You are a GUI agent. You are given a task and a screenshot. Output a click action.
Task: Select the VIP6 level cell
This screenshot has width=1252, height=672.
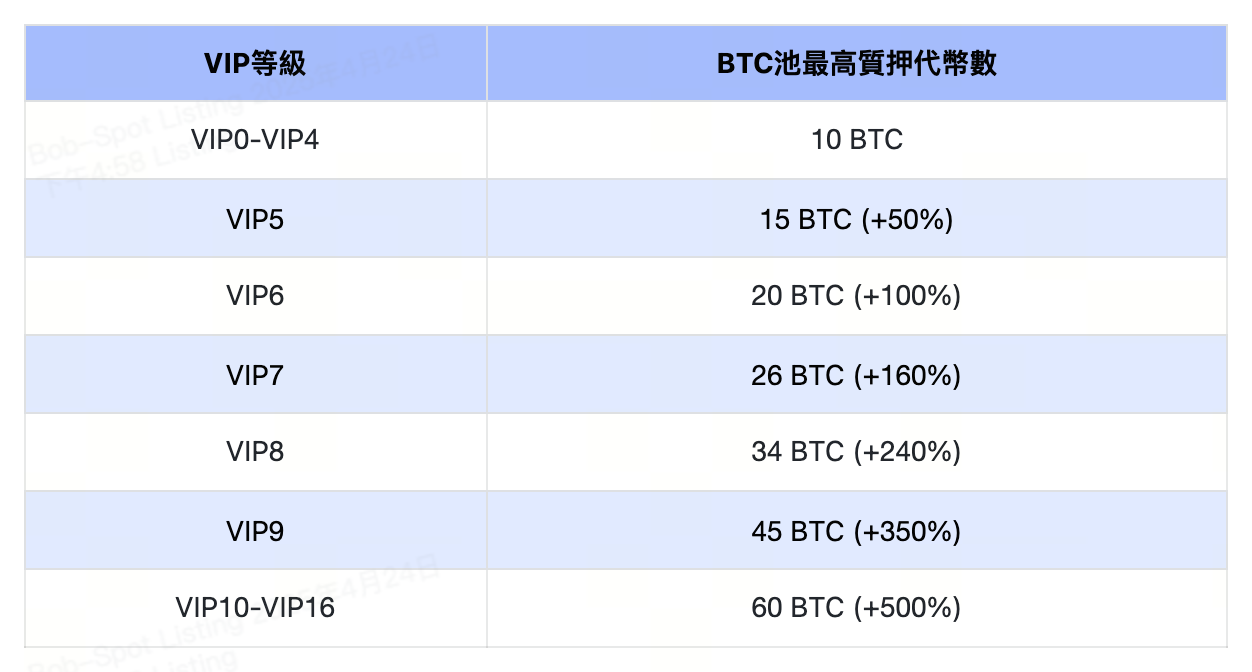click(x=255, y=296)
